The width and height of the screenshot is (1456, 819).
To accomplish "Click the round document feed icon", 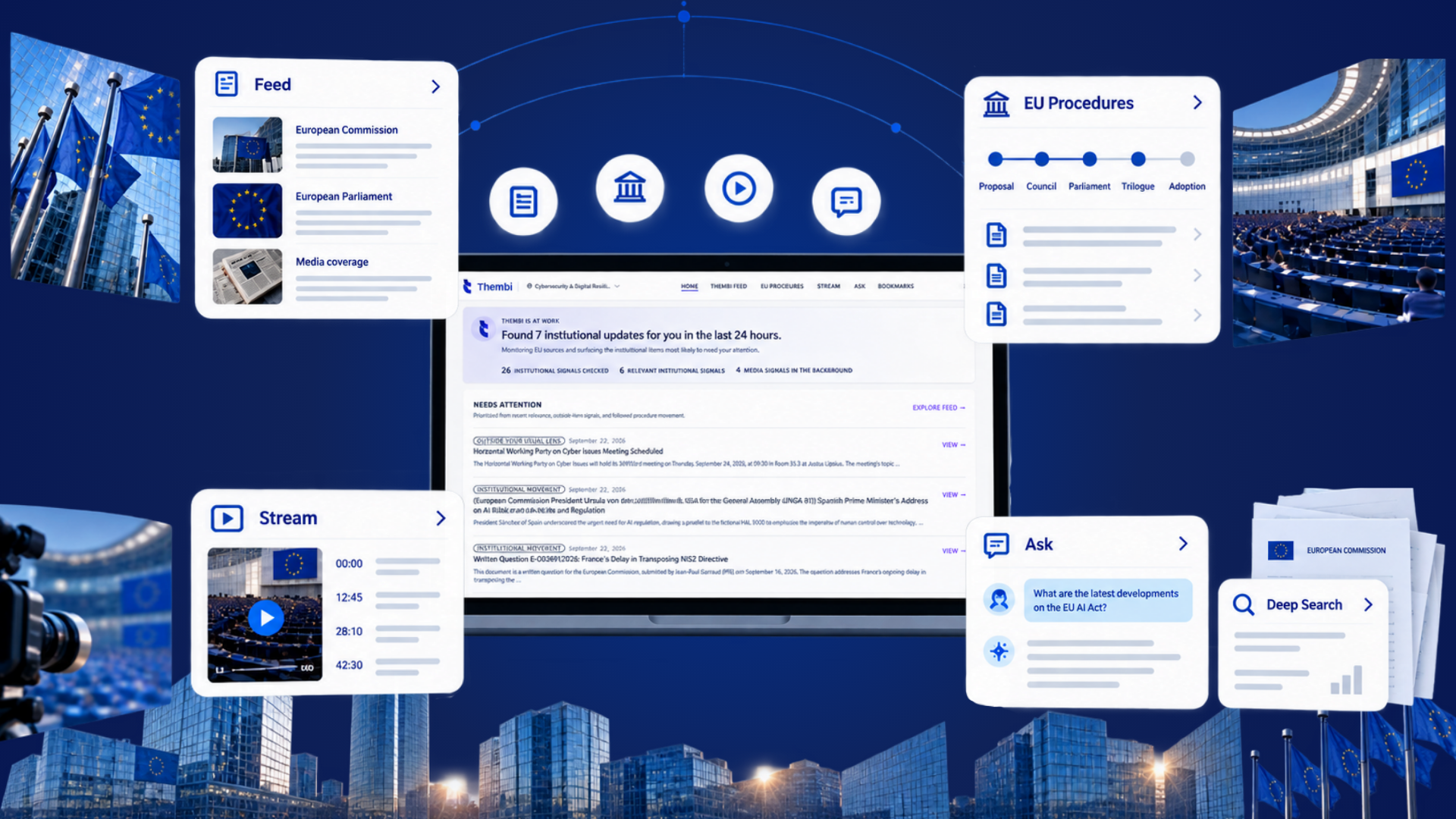I will coord(523,201).
